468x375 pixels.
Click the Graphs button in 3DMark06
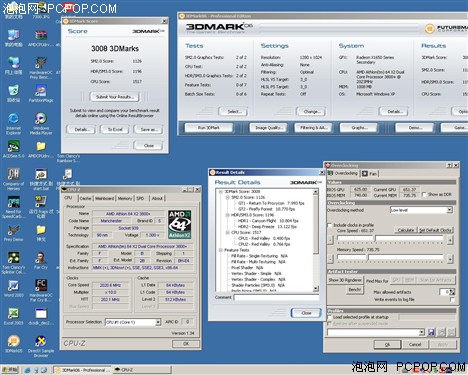click(359, 128)
